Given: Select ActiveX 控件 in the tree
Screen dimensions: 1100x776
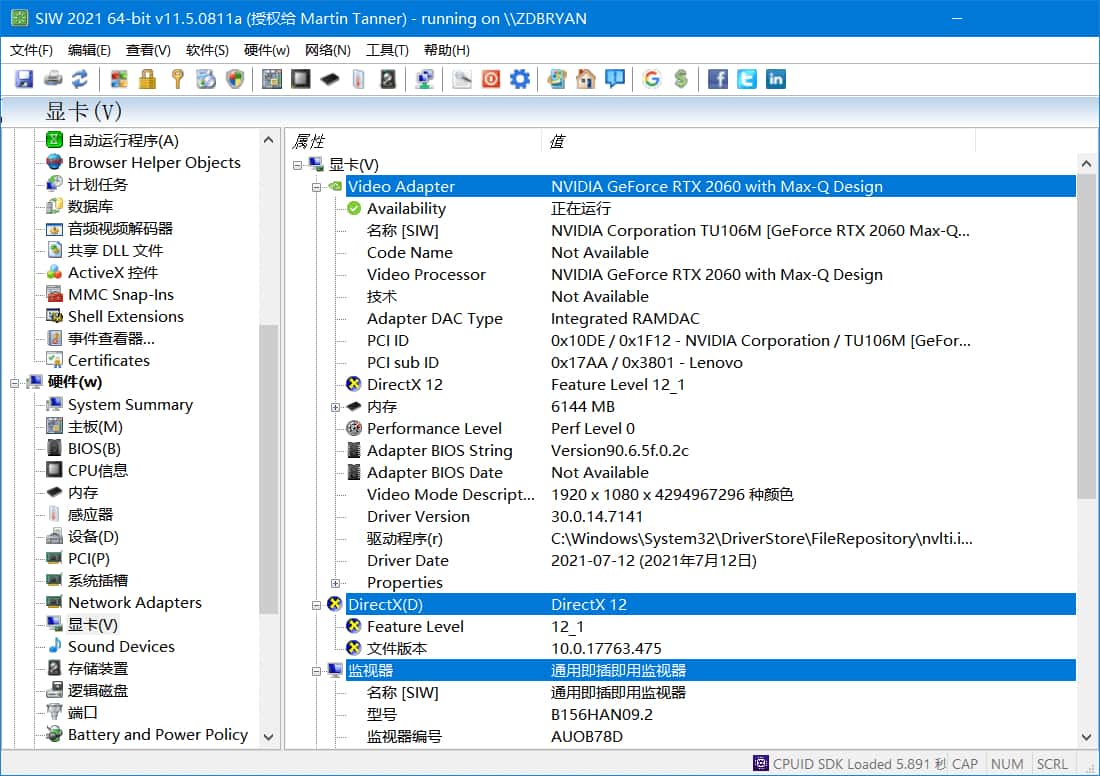Looking at the screenshot, I should pos(113,272).
